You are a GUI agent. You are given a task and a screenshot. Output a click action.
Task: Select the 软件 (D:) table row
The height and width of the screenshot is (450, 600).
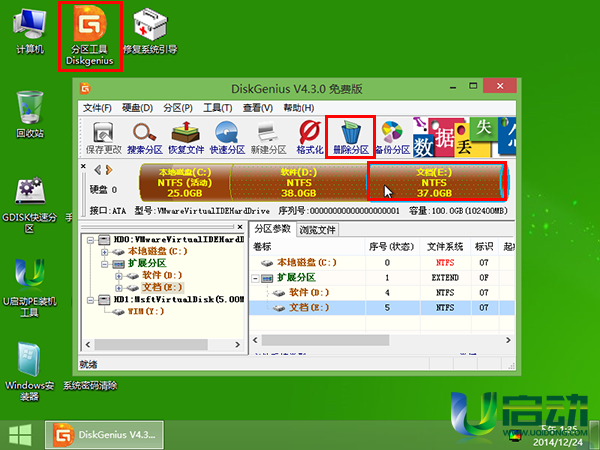click(382, 293)
